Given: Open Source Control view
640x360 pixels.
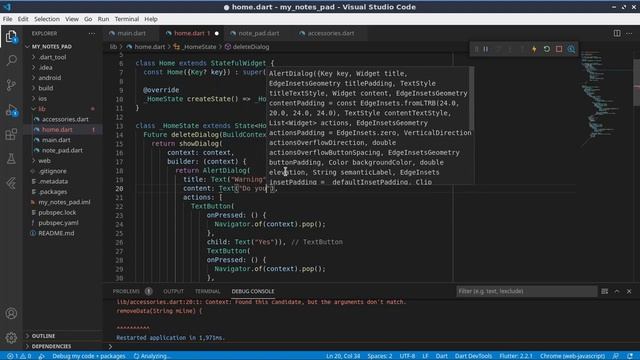Looking at the screenshot, I should 11,85.
